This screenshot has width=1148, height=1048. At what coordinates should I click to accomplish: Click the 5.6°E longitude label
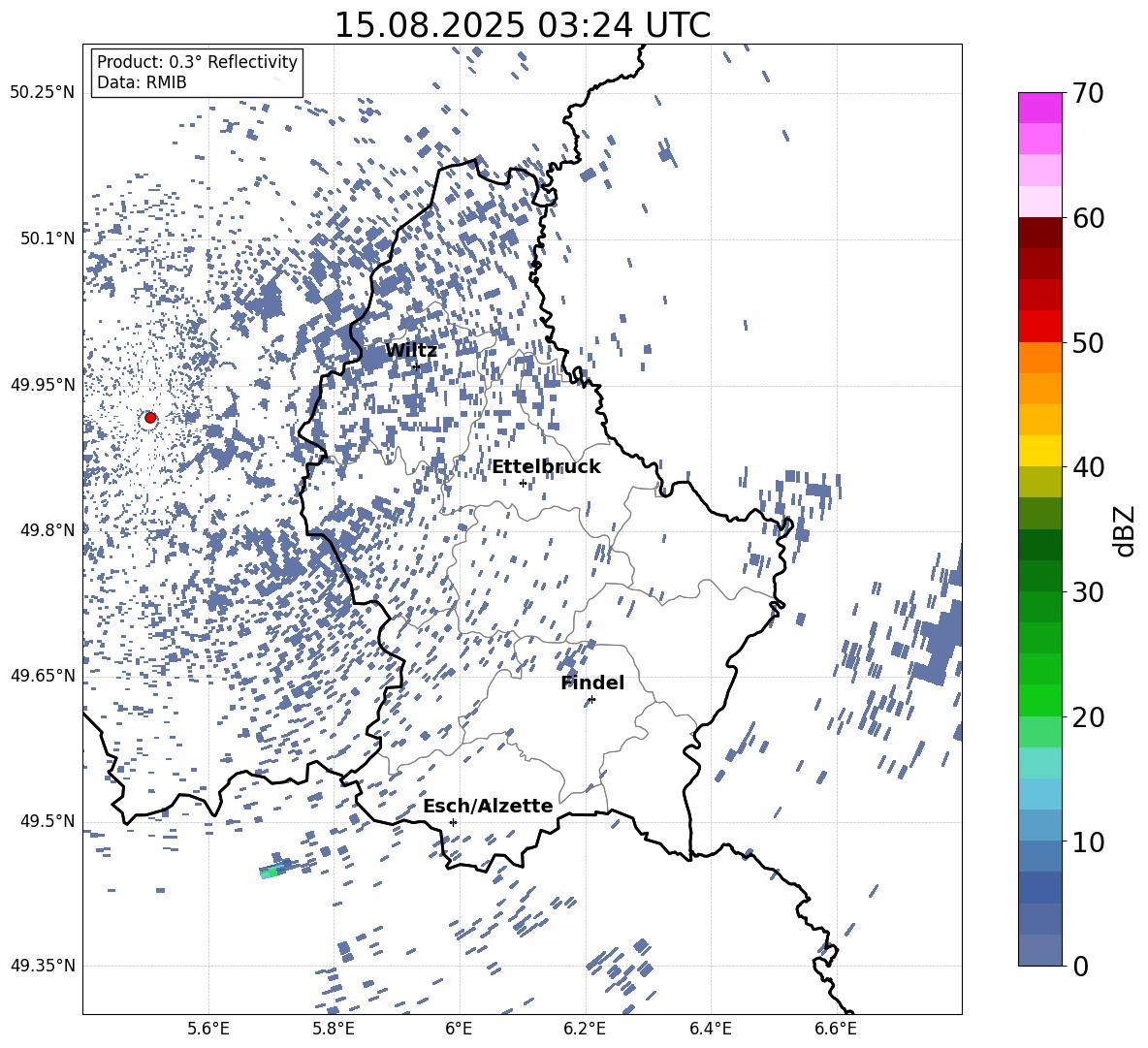click(207, 1029)
